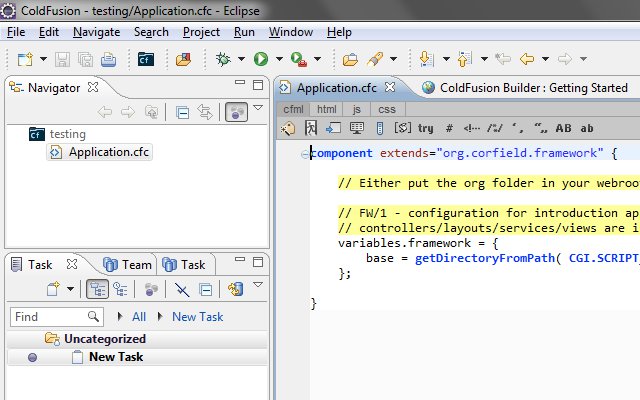Expand the Search dropdown arrow
This screenshot has height=400, width=640.
(393, 59)
